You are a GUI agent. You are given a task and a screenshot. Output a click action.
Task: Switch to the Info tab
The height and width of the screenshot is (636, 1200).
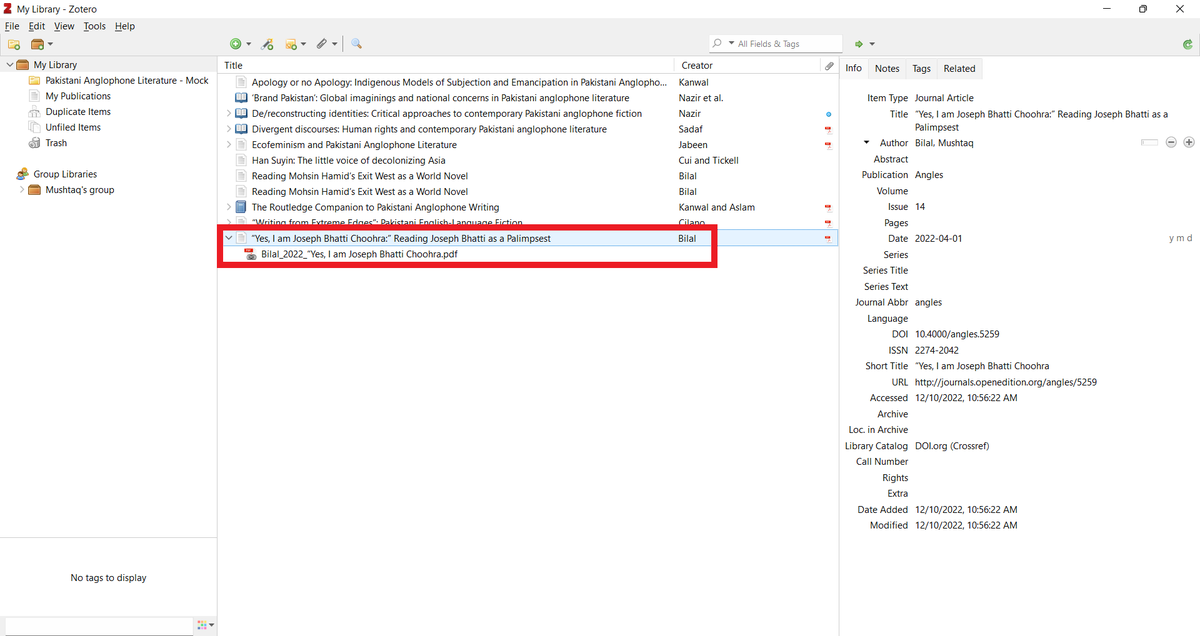(x=853, y=68)
